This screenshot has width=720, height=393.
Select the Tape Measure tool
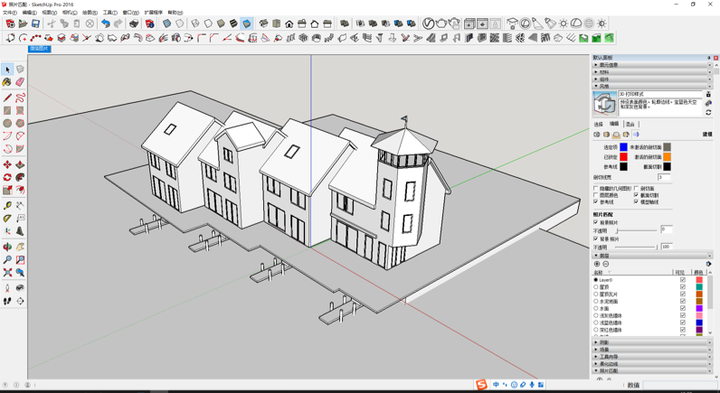pos(7,205)
